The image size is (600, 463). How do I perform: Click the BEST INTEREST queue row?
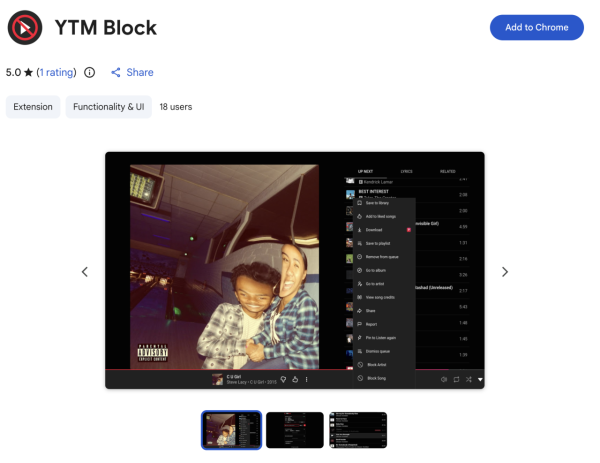click(x=408, y=194)
